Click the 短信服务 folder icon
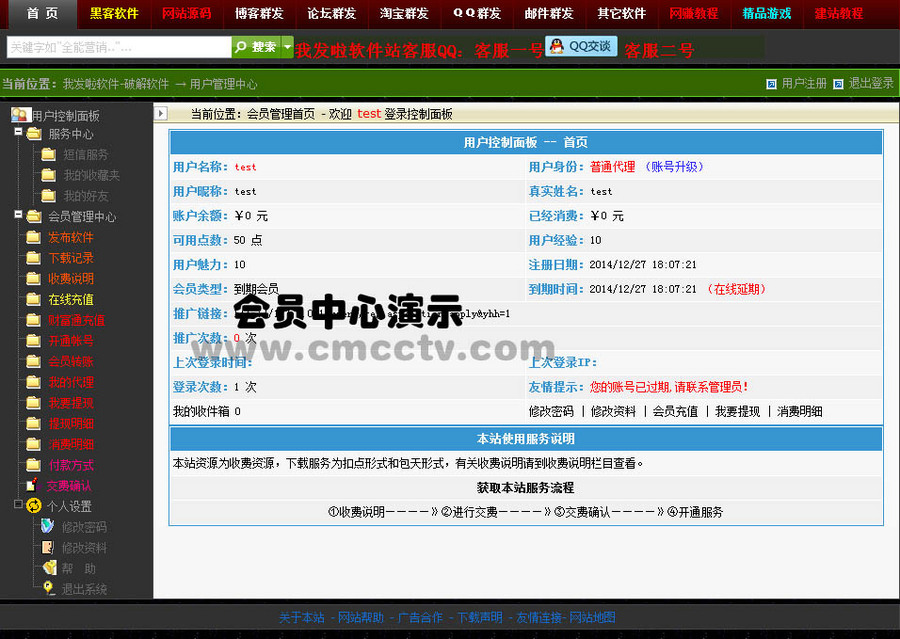Screen dimensions: 900x639 click(49, 154)
